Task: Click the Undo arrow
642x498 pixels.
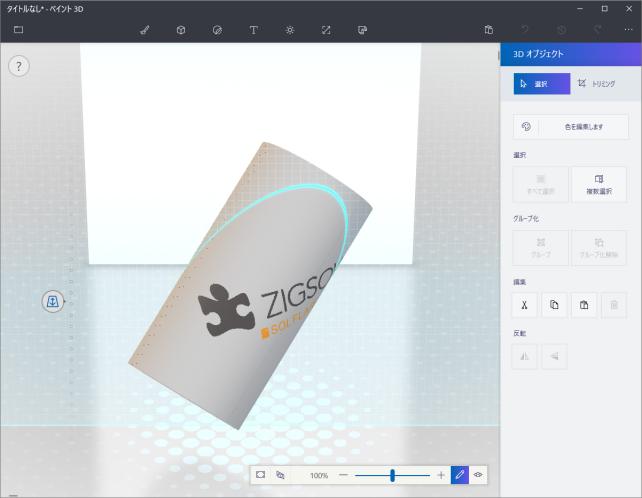Action: (525, 29)
